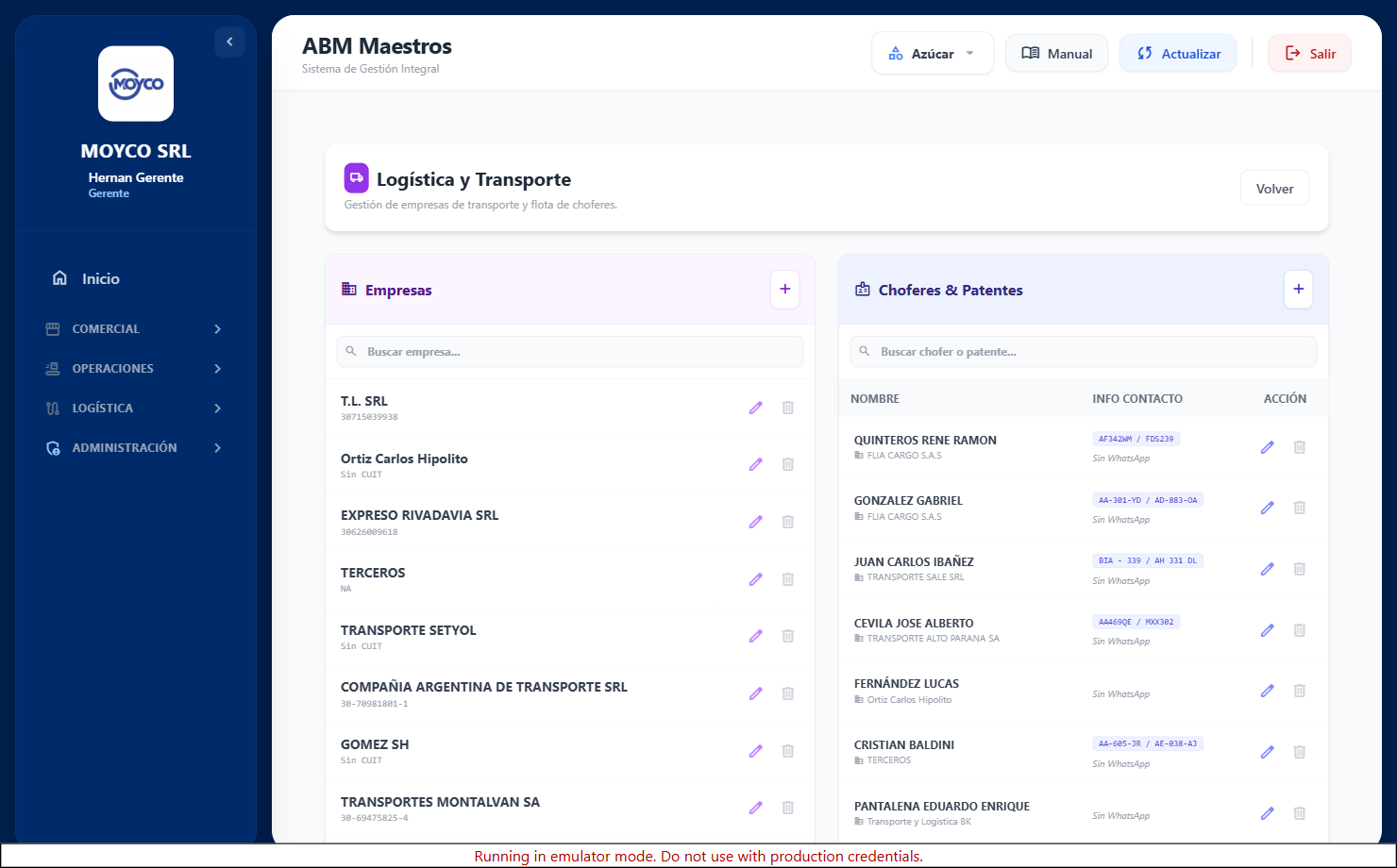Delete COMPAÑIA ARGENTINA DE TRANSPORTE SRL
Viewport: 1397px width, 868px height.
pyautogui.click(x=788, y=693)
